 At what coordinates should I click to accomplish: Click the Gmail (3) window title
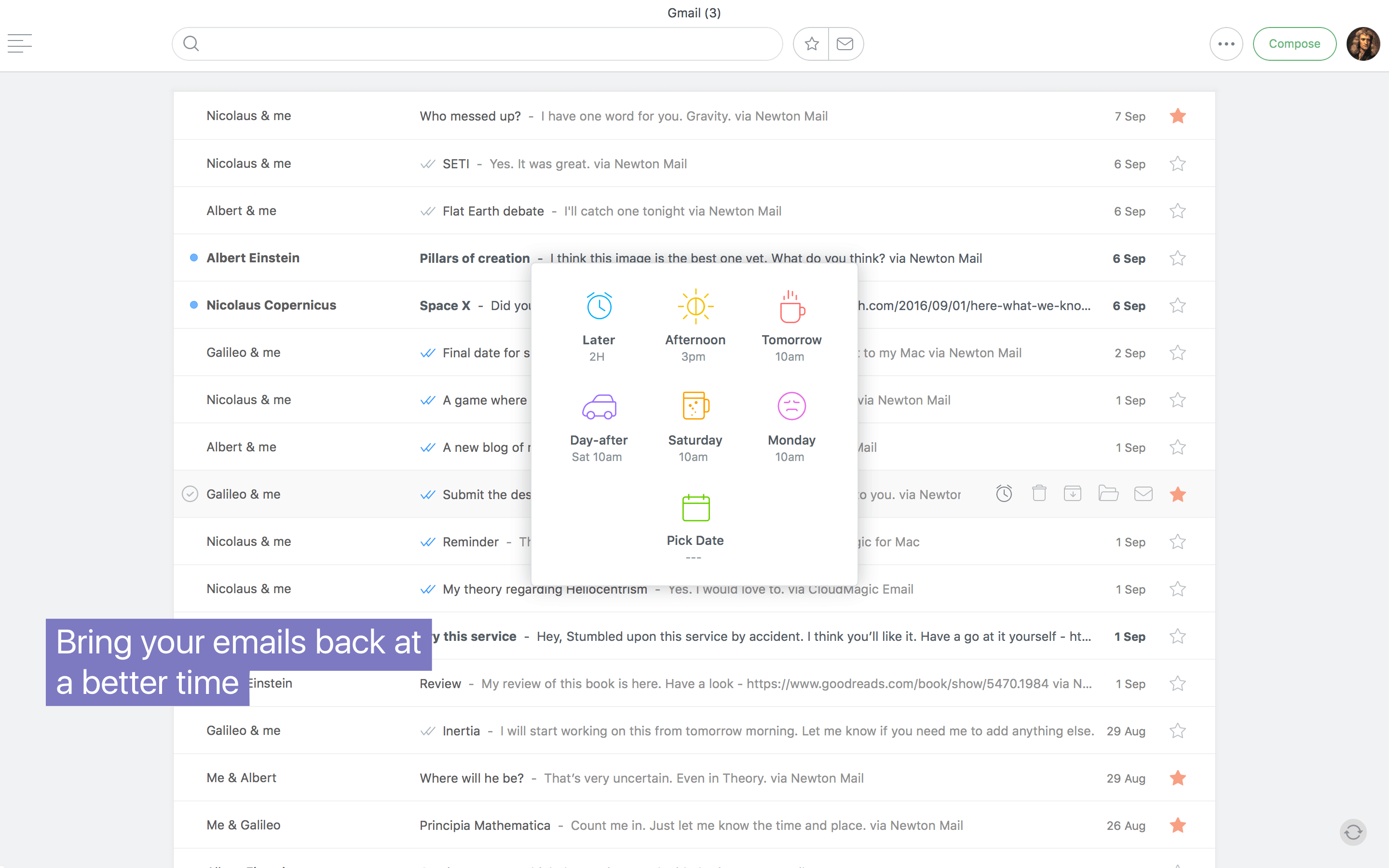694,13
